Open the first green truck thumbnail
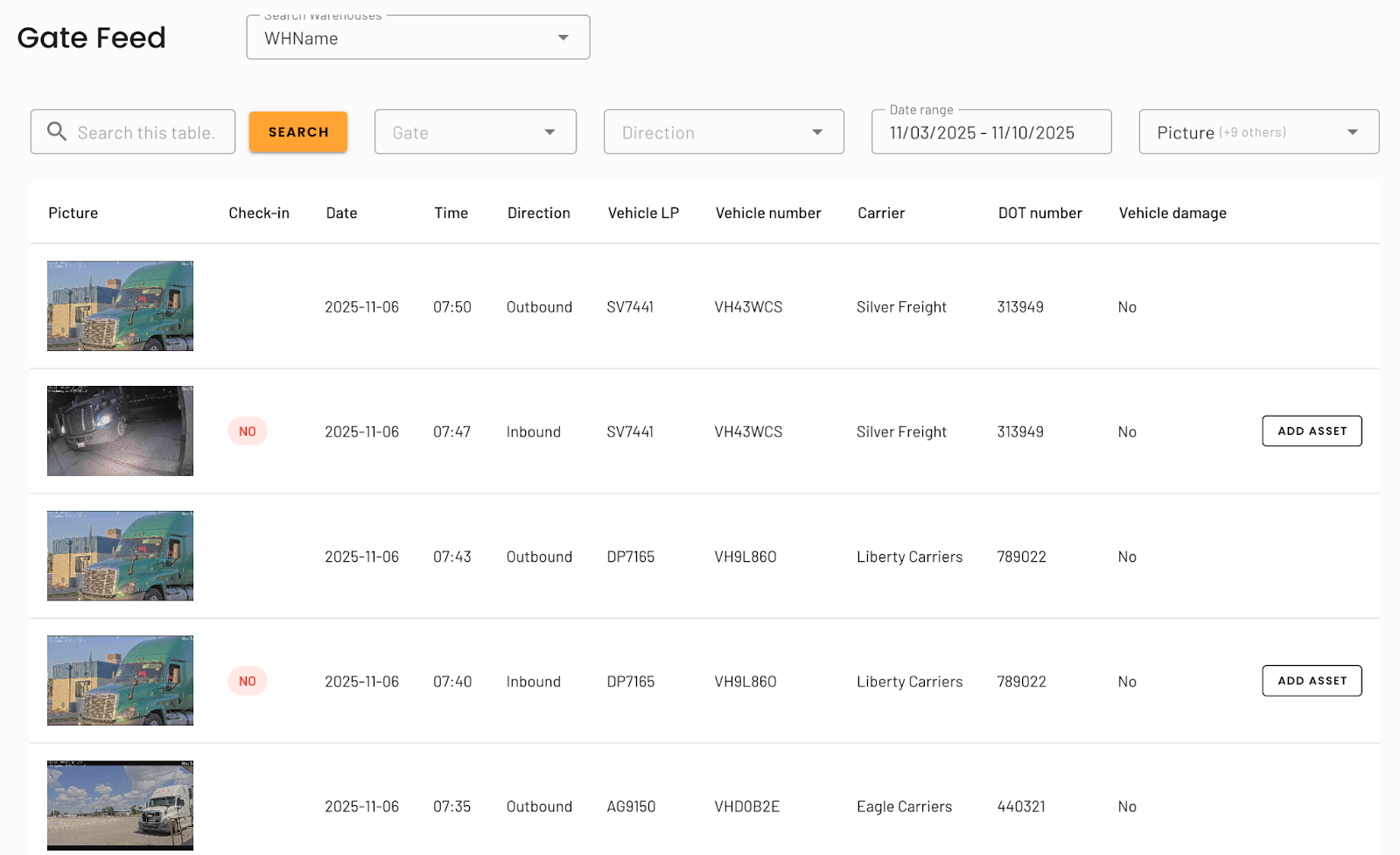The image size is (1400, 855). 119,306
